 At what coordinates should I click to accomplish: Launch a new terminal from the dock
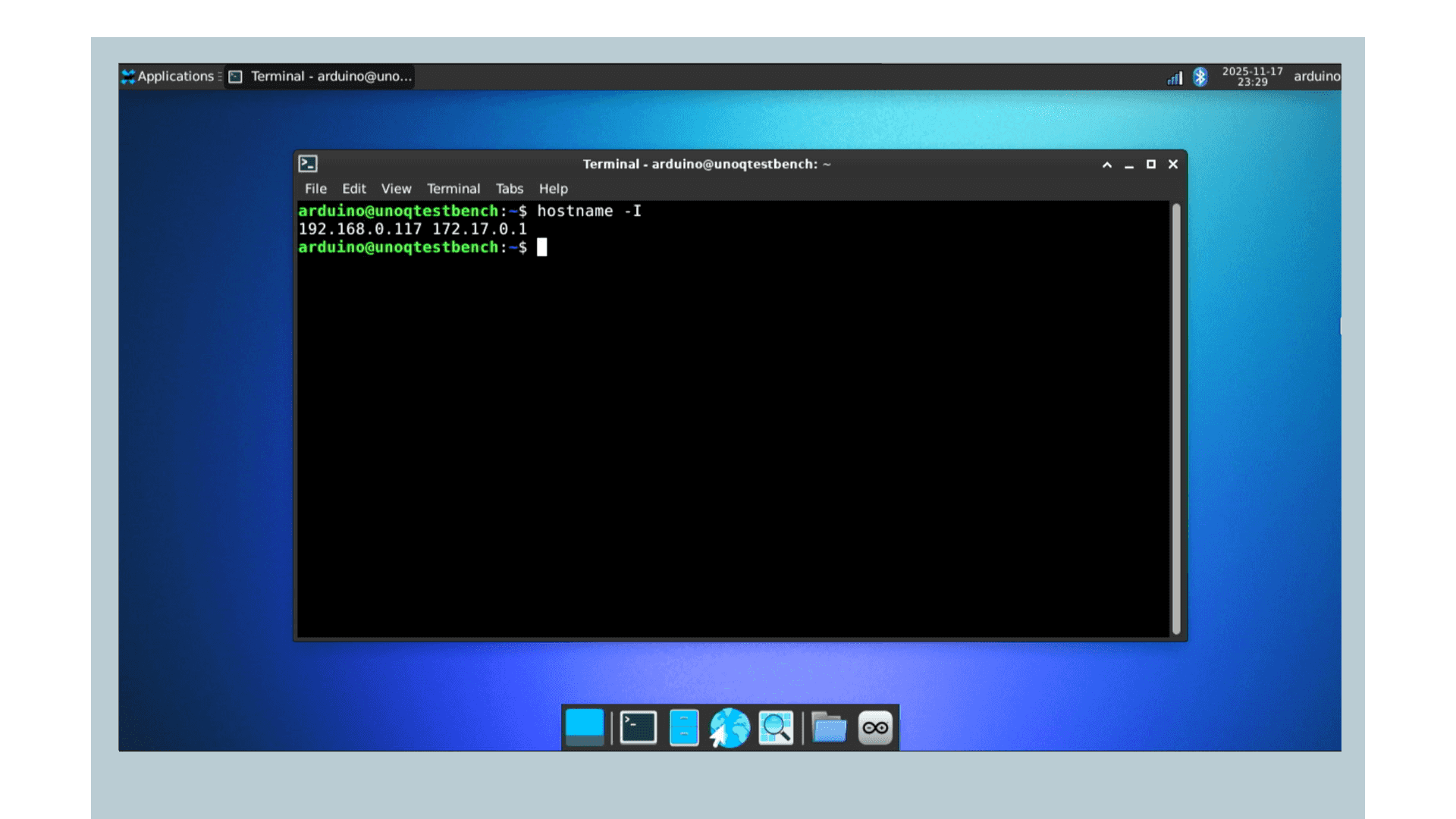point(637,726)
